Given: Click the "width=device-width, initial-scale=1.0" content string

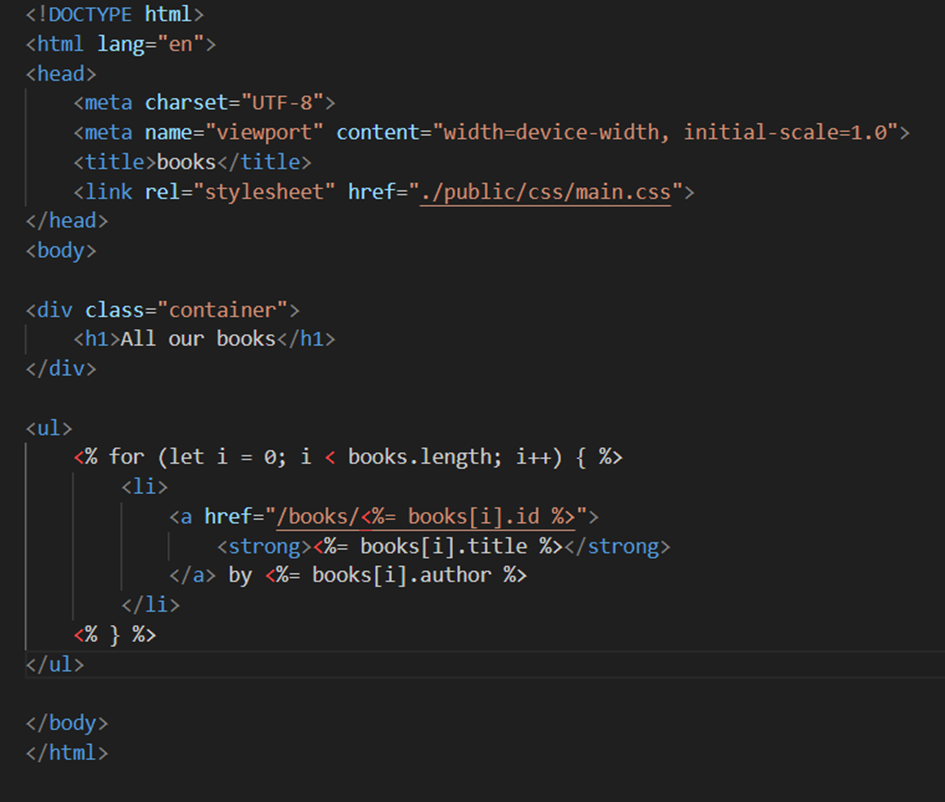Looking at the screenshot, I should [665, 132].
